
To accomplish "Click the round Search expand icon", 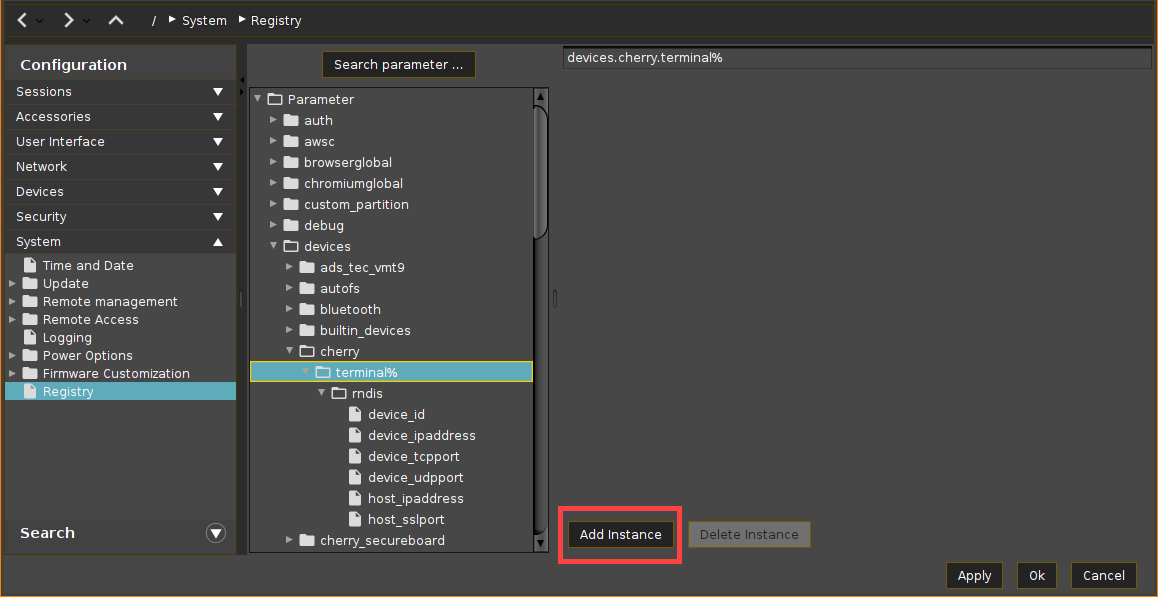I will [216, 534].
